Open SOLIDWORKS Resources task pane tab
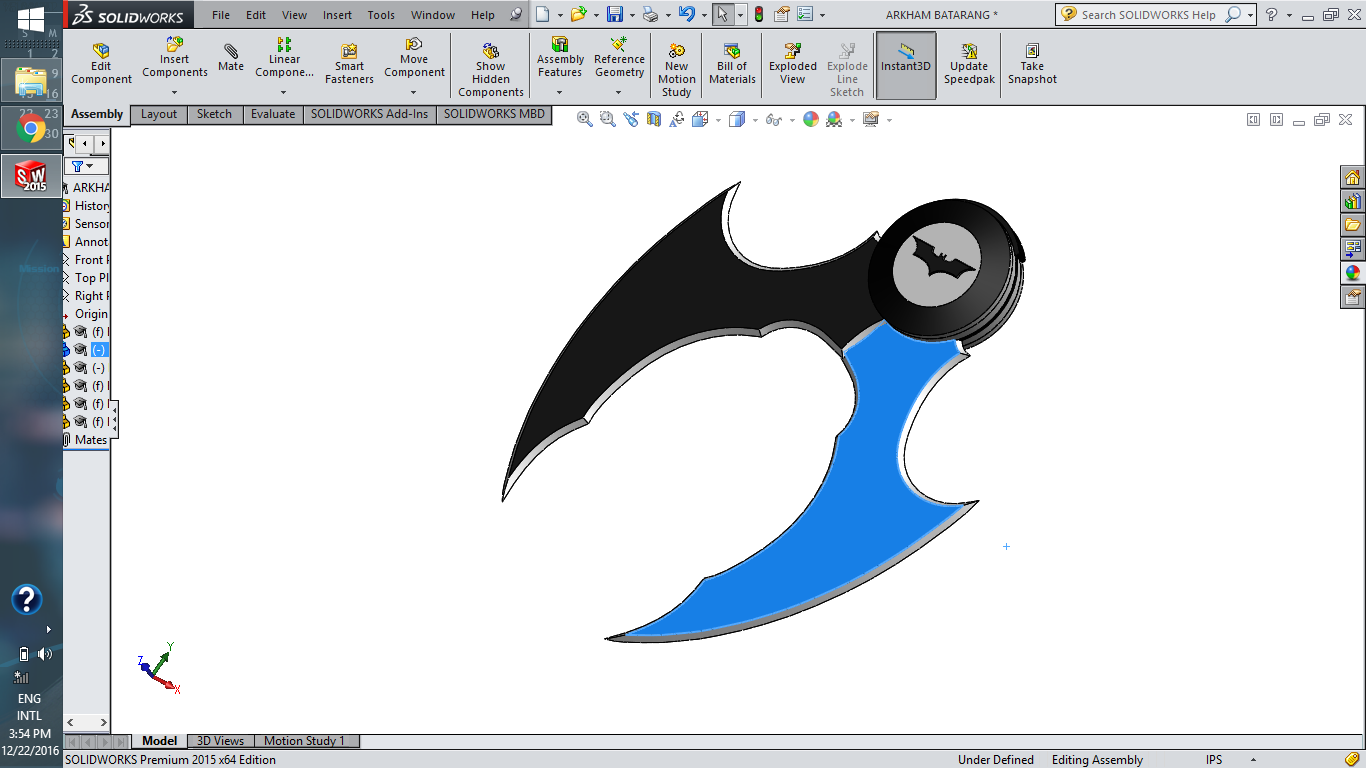The image size is (1366, 768). click(x=1353, y=177)
